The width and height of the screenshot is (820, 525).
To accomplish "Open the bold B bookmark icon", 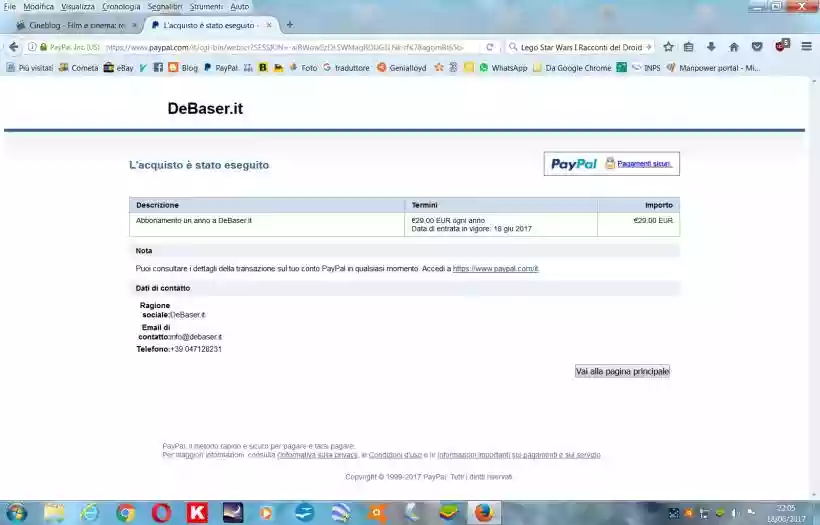I will click(x=263, y=67).
